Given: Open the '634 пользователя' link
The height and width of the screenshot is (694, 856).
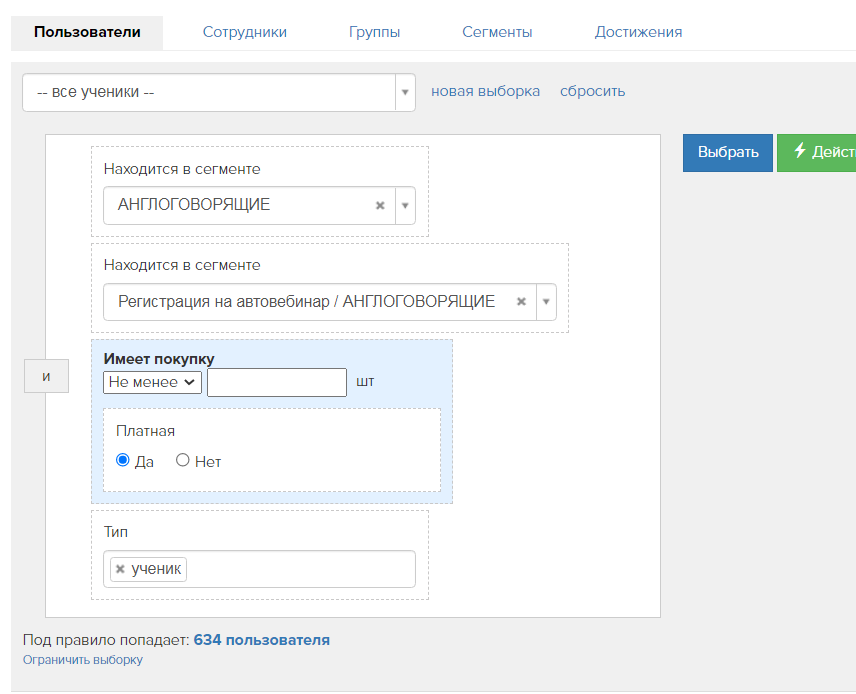Looking at the screenshot, I should pos(261,640).
